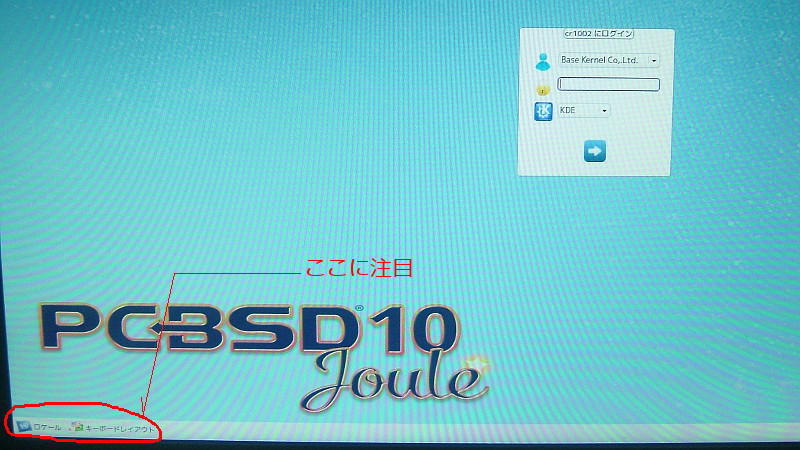This screenshot has width=800, height=450.
Task: Open the user selection dropdown
Action: coord(609,60)
